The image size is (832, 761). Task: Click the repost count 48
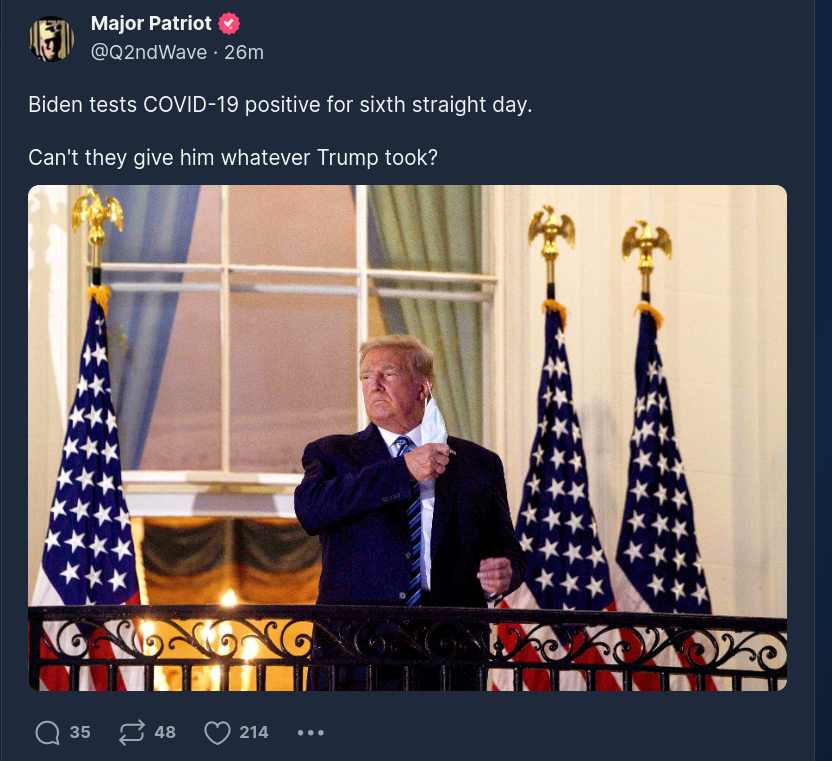pyautogui.click(x=165, y=732)
